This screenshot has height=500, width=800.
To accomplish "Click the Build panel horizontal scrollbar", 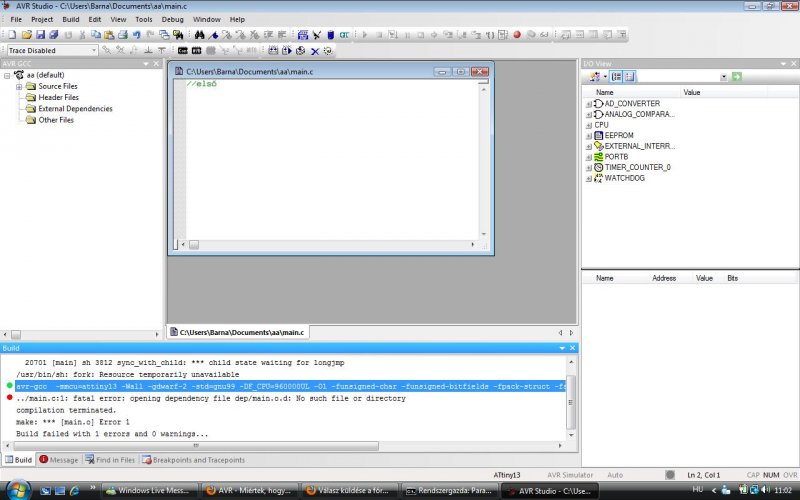I will (x=196, y=446).
